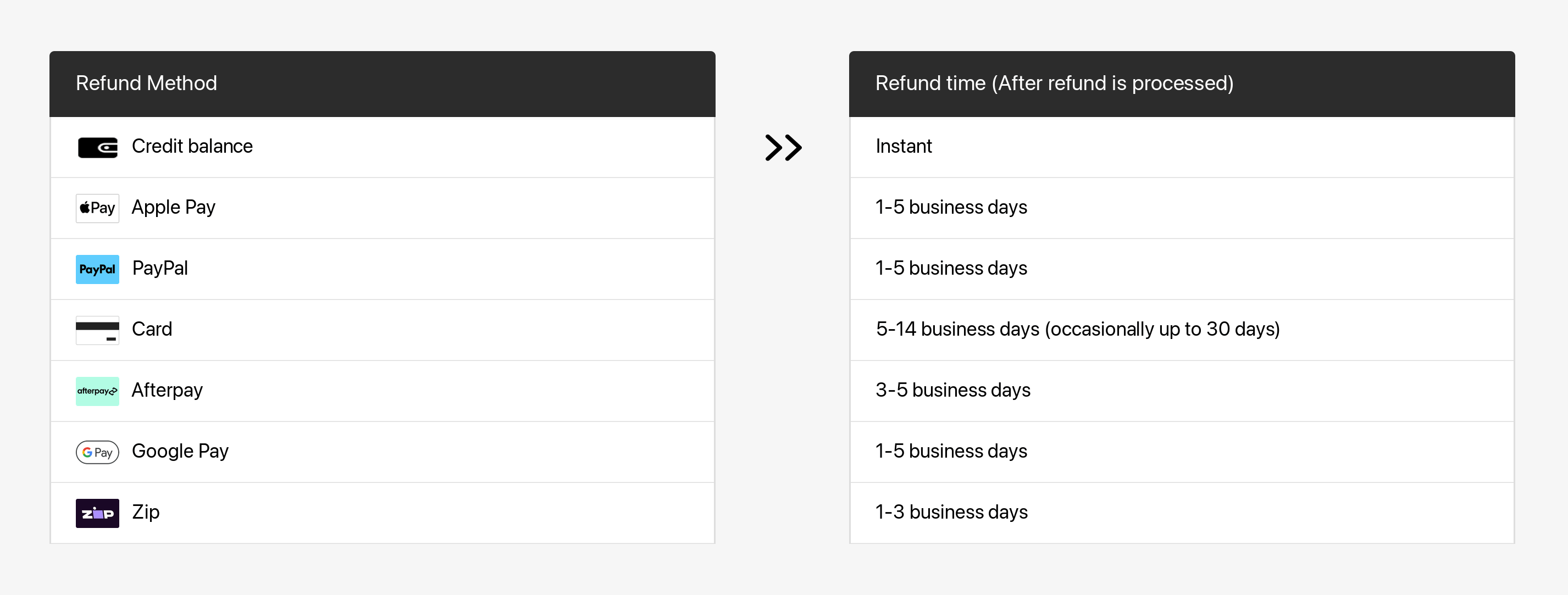The image size is (1568, 595).
Task: Click the purple Zip logo icon
Action: pyautogui.click(x=97, y=513)
